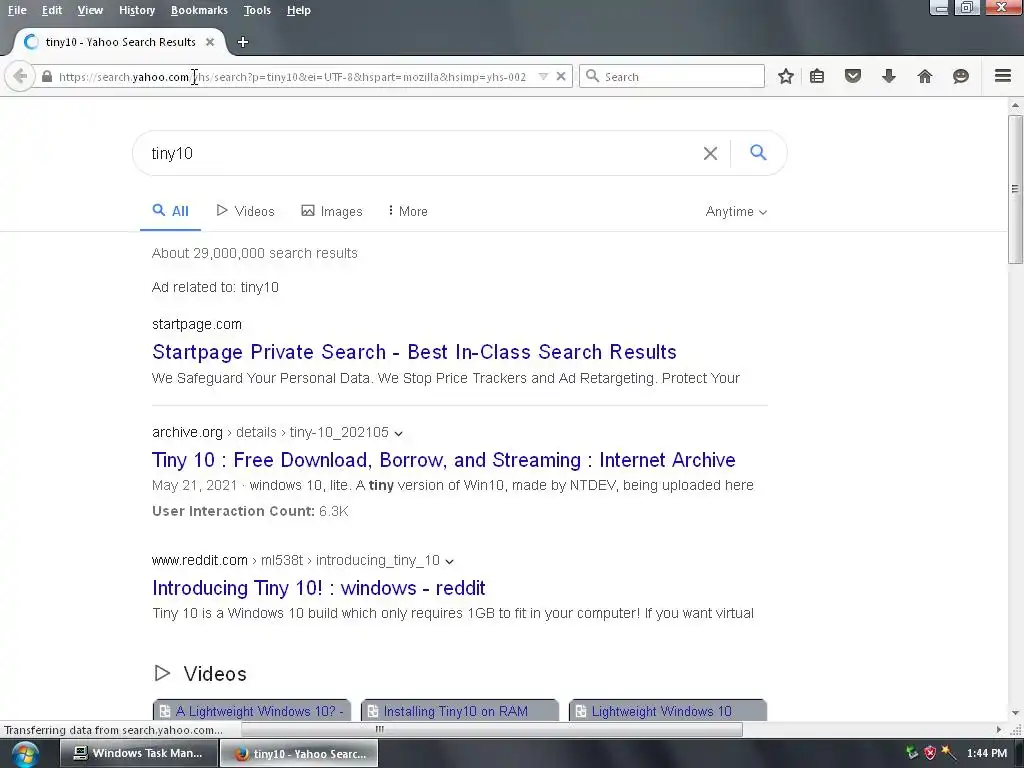Click the magnifier icon in Firefox search box

(x=592, y=76)
